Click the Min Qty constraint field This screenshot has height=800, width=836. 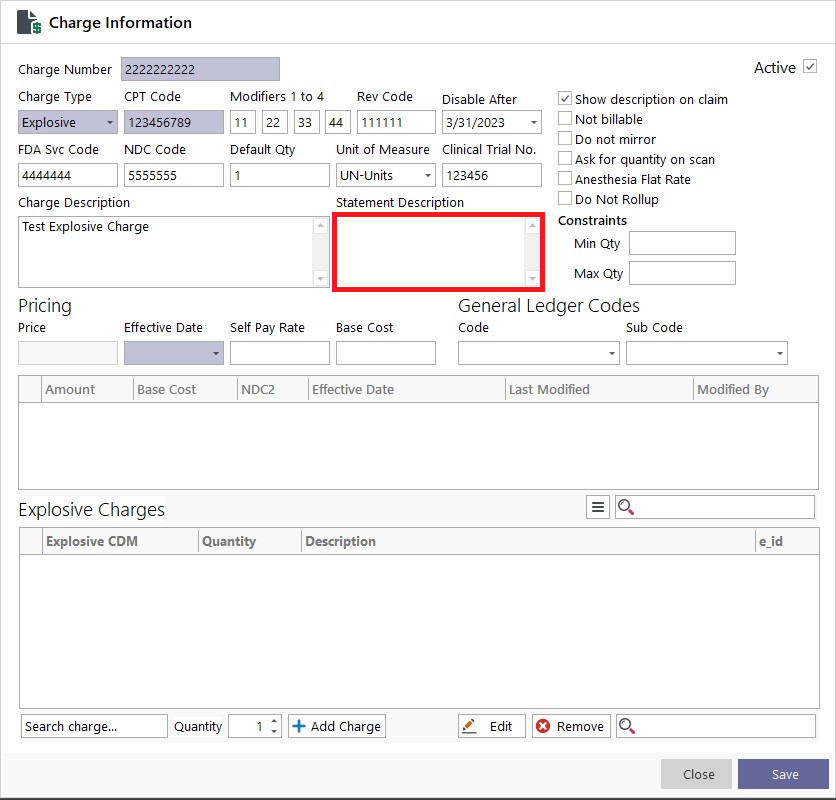682,243
